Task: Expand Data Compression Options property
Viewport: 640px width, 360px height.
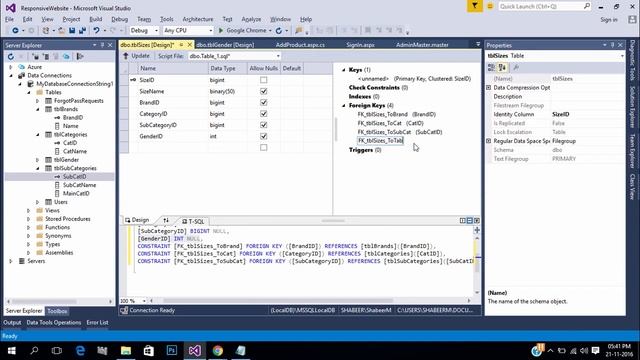Action: [x=489, y=87]
